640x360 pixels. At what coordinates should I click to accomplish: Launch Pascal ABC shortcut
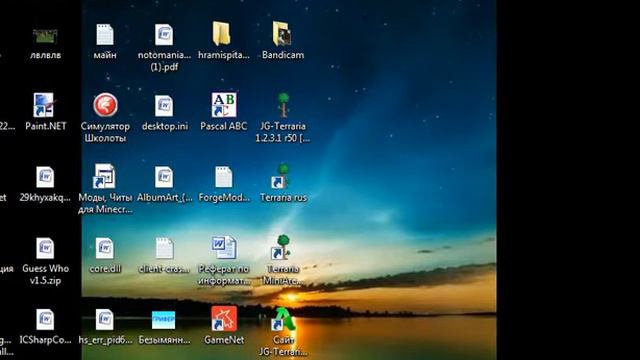coord(224,104)
